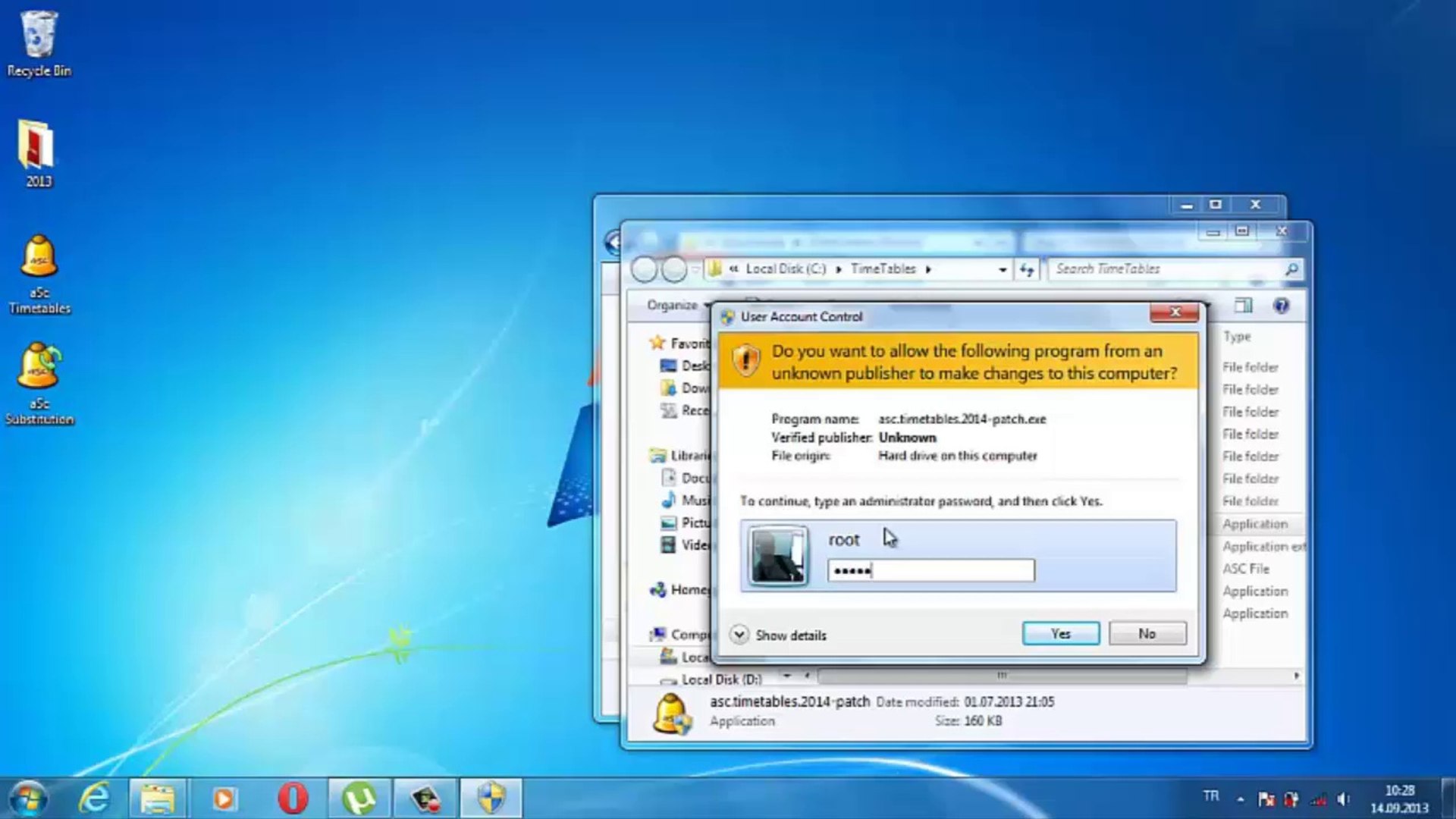The width and height of the screenshot is (1456, 819).
Task: Click the administrator password field
Action: tap(930, 570)
